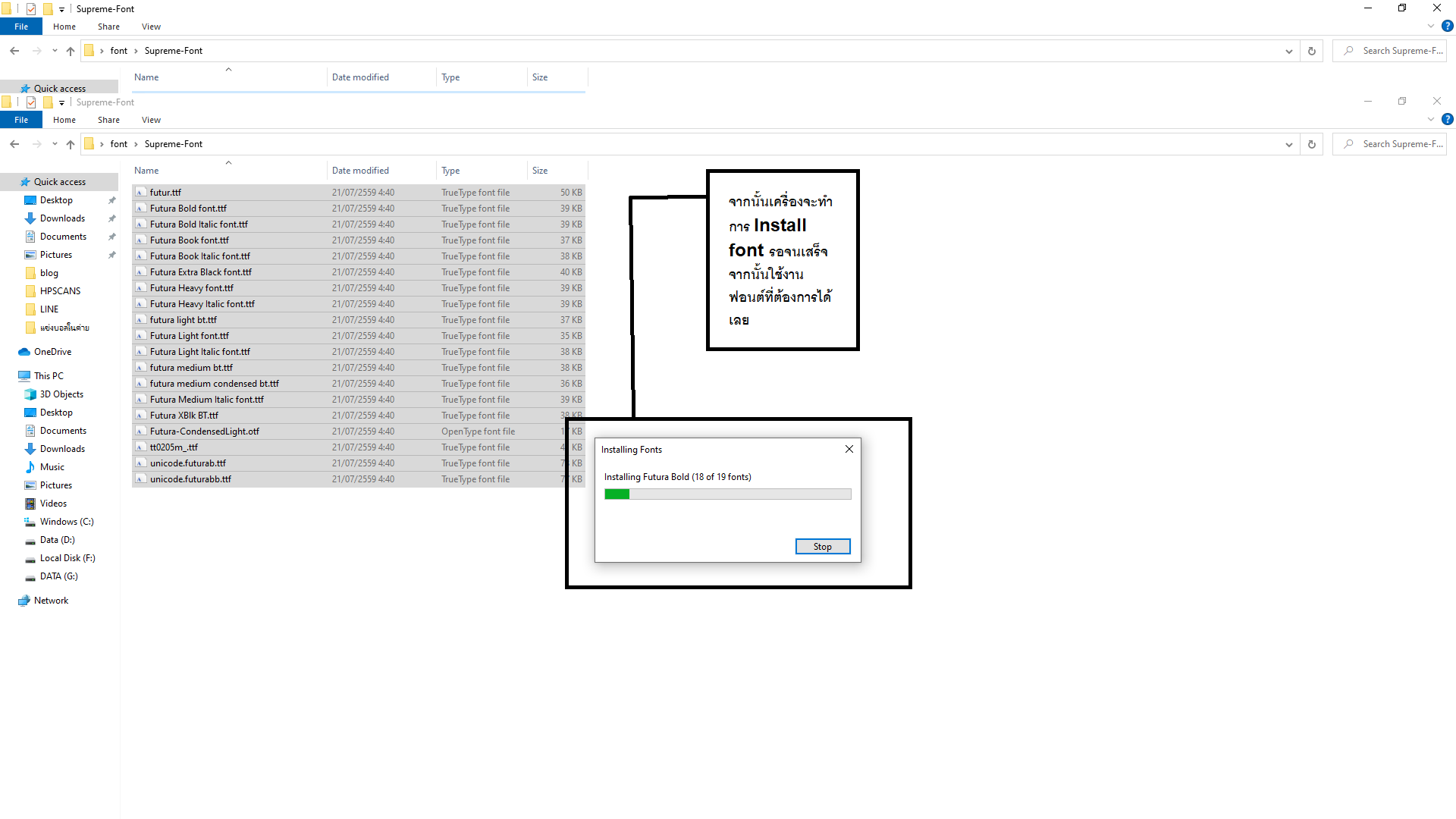Select Network in navigation pane
Image resolution: width=1456 pixels, height=819 pixels.
pos(51,601)
